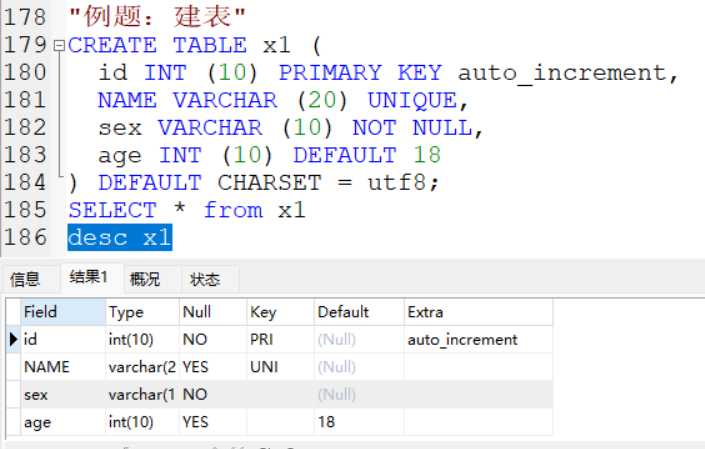Click 'NOT NULL' in line 182
The width and height of the screenshot is (705, 449).
pyautogui.click(x=412, y=128)
